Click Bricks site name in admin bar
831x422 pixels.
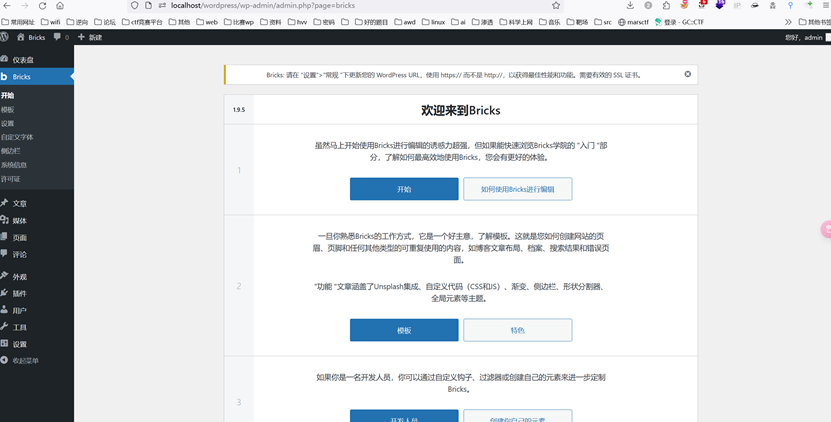[31, 37]
